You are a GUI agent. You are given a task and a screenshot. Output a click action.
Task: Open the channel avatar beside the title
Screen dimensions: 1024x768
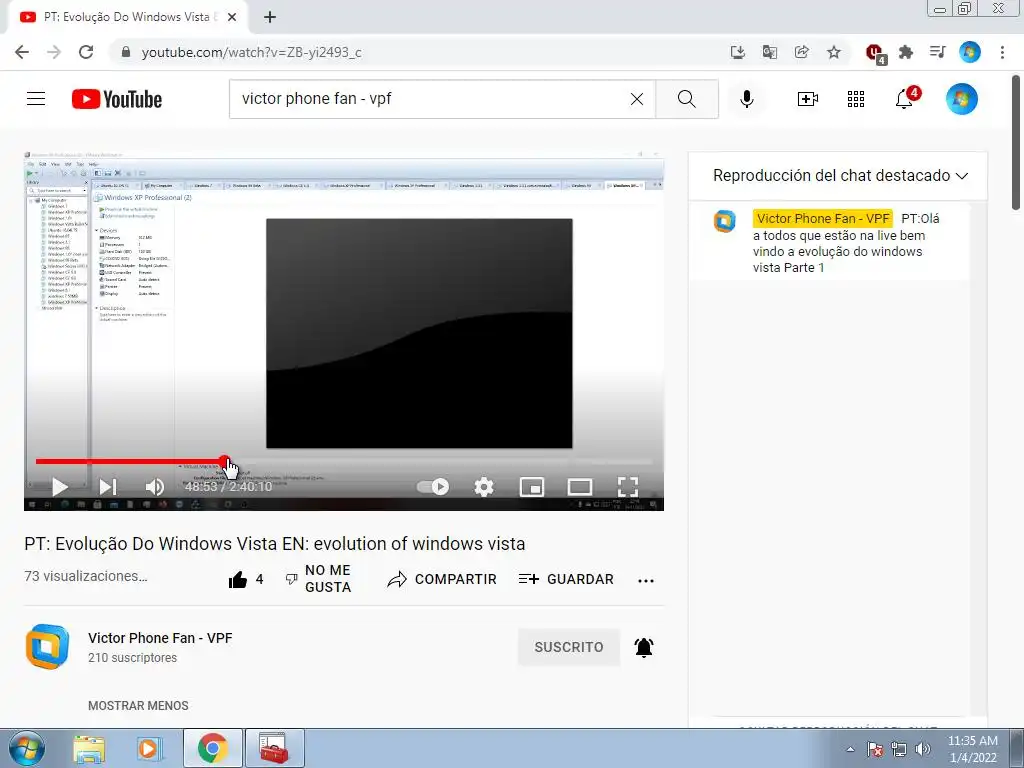coord(47,647)
